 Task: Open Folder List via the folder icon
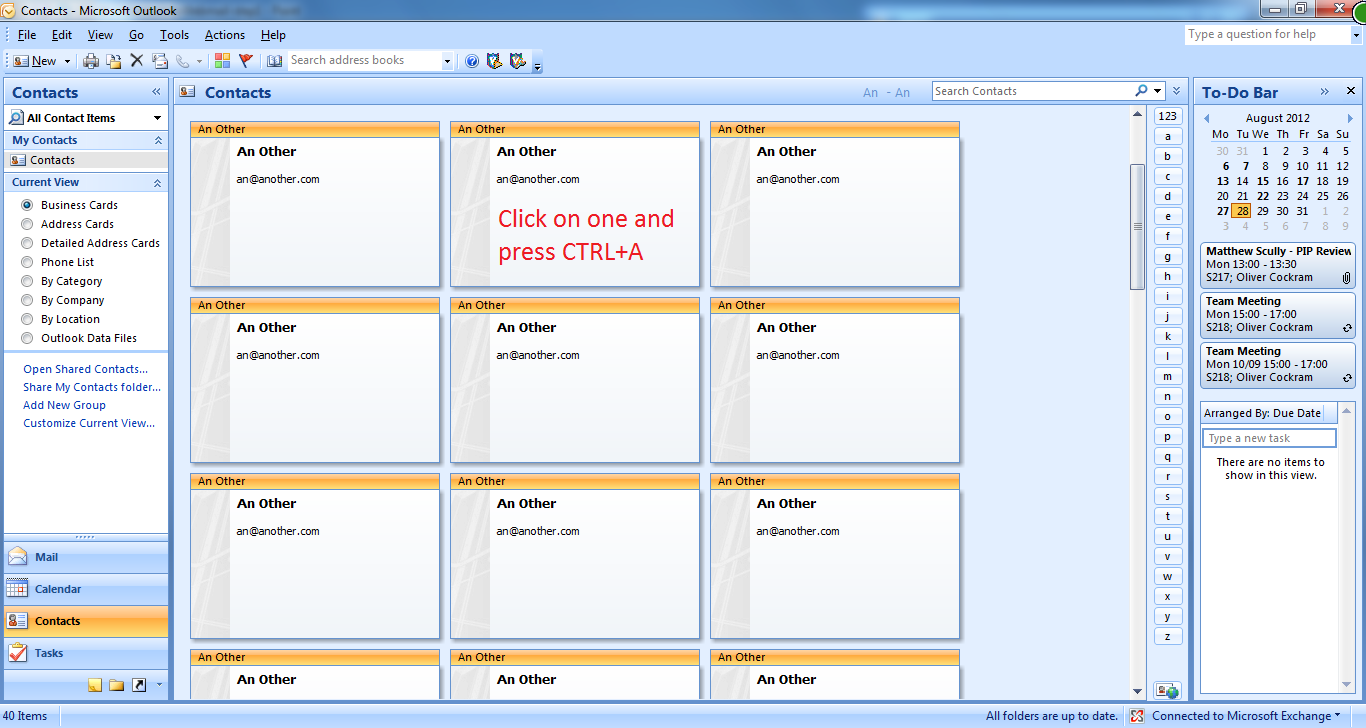tap(117, 685)
